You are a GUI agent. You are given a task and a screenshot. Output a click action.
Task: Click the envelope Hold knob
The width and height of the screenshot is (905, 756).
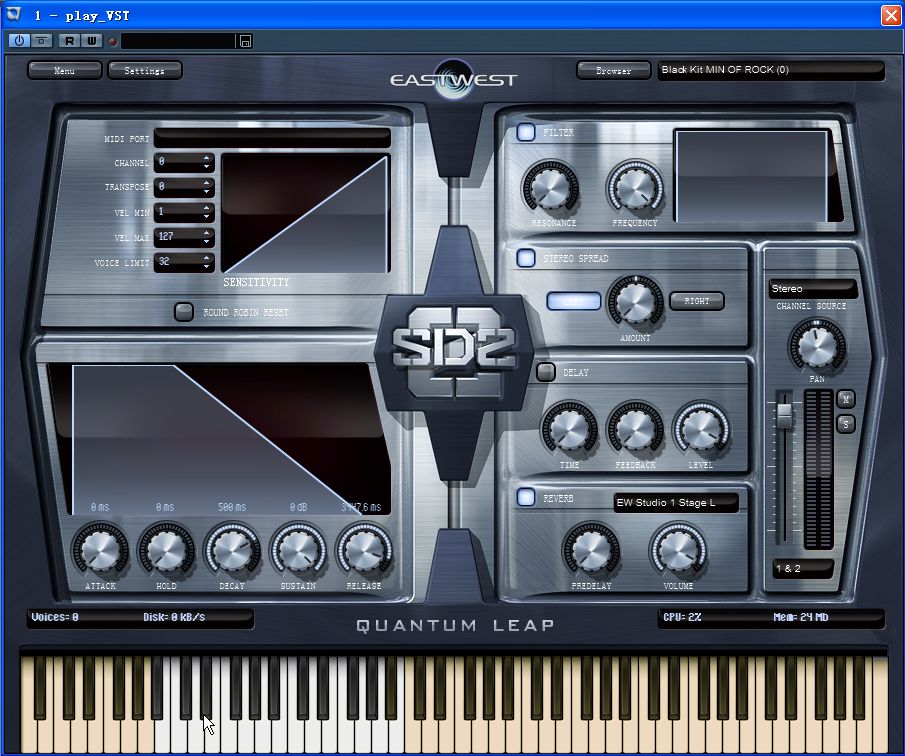pyautogui.click(x=166, y=550)
